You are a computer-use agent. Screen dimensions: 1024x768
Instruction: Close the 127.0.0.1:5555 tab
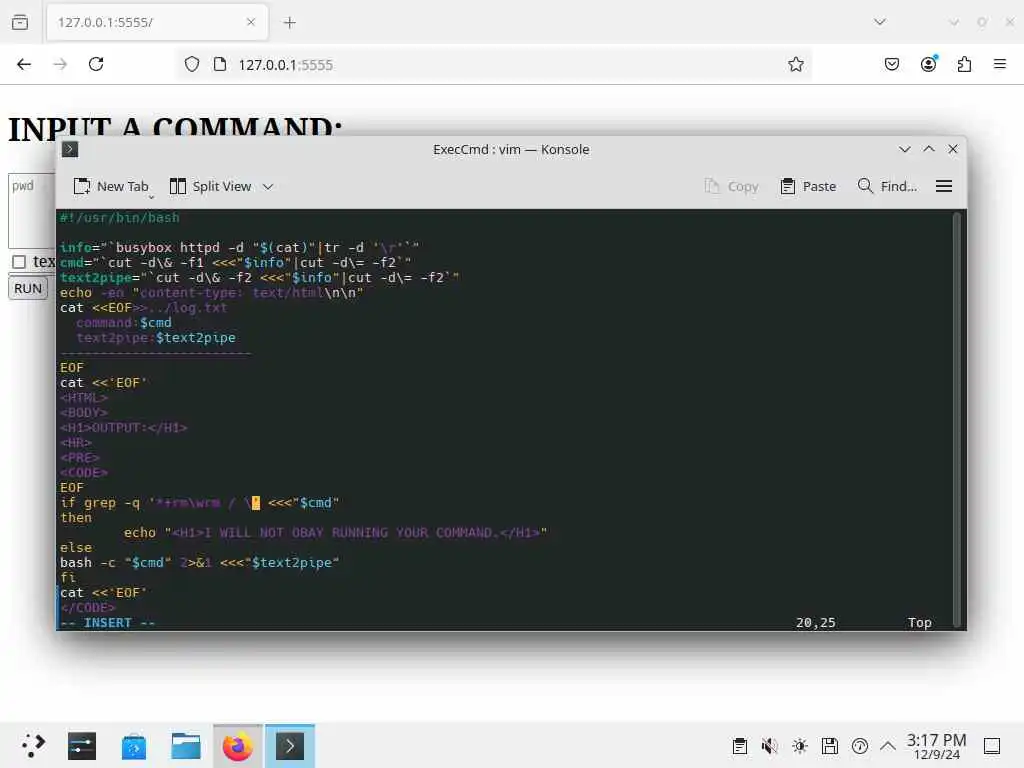click(251, 22)
